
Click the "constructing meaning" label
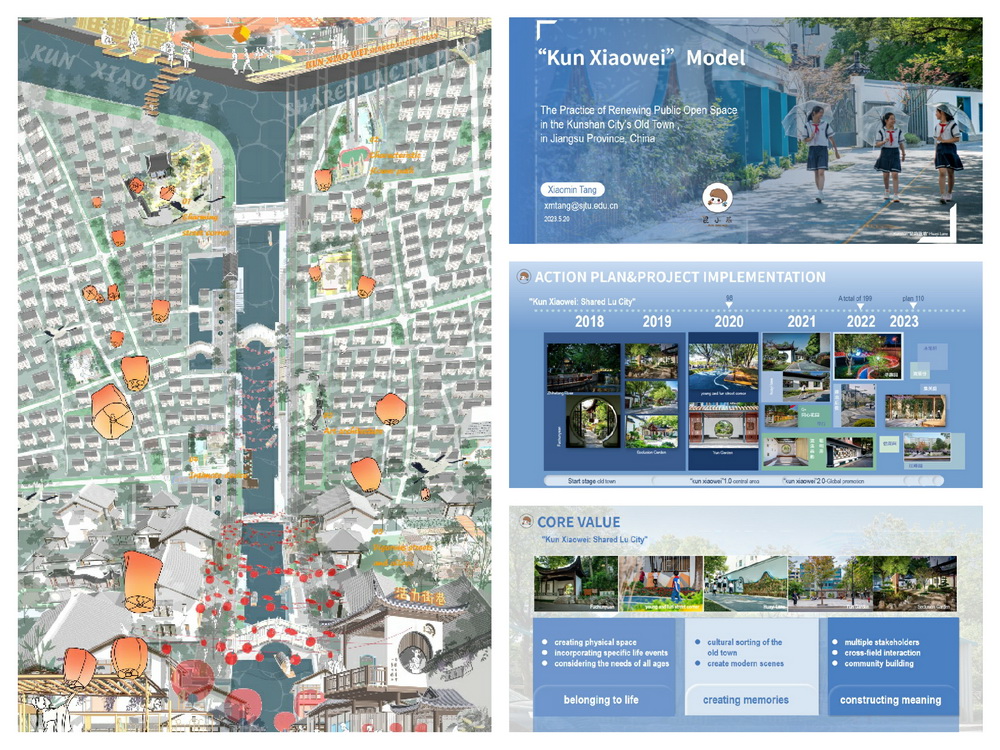coord(890,700)
